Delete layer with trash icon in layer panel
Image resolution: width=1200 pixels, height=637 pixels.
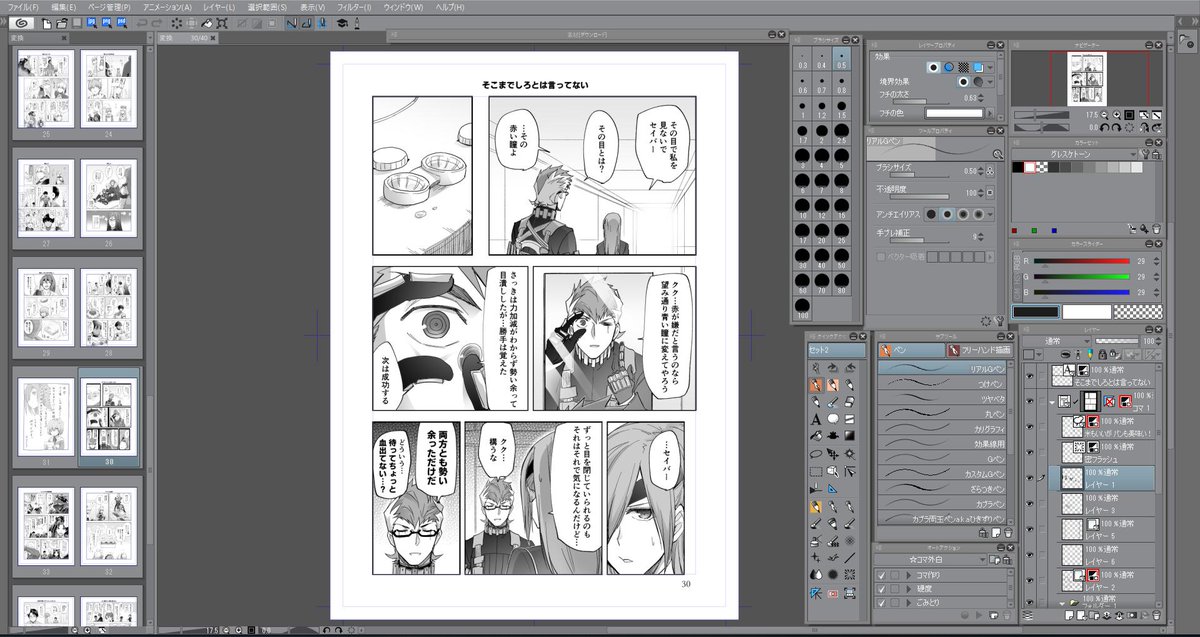1156,613
